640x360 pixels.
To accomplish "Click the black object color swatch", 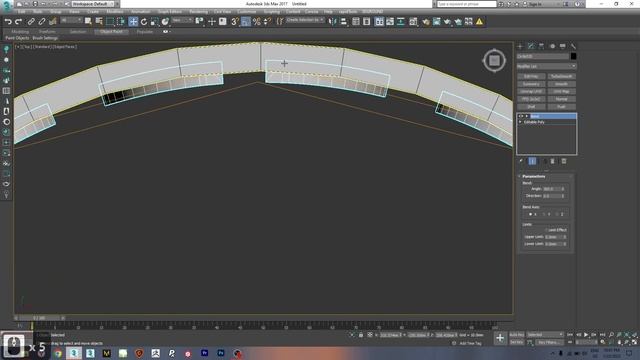I will (573, 56).
